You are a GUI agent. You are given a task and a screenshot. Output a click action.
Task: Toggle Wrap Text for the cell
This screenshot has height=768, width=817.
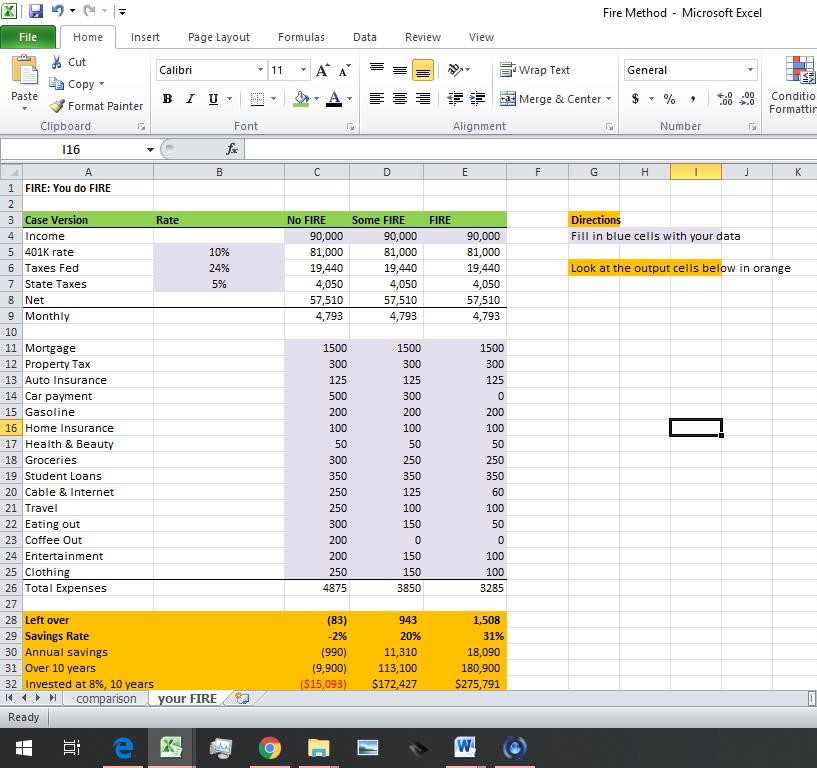tap(535, 70)
